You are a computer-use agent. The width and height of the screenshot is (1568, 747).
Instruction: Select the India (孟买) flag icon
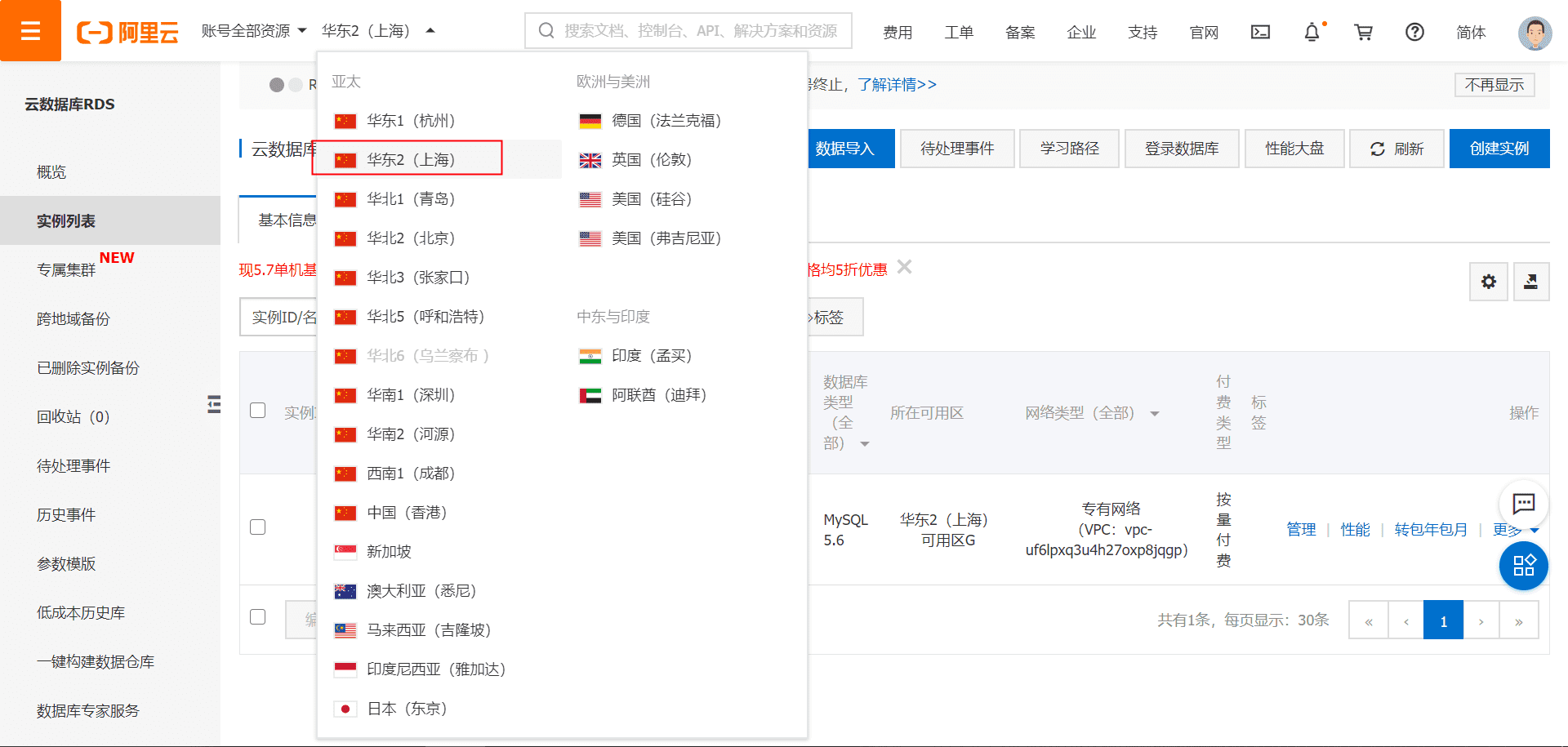click(590, 356)
